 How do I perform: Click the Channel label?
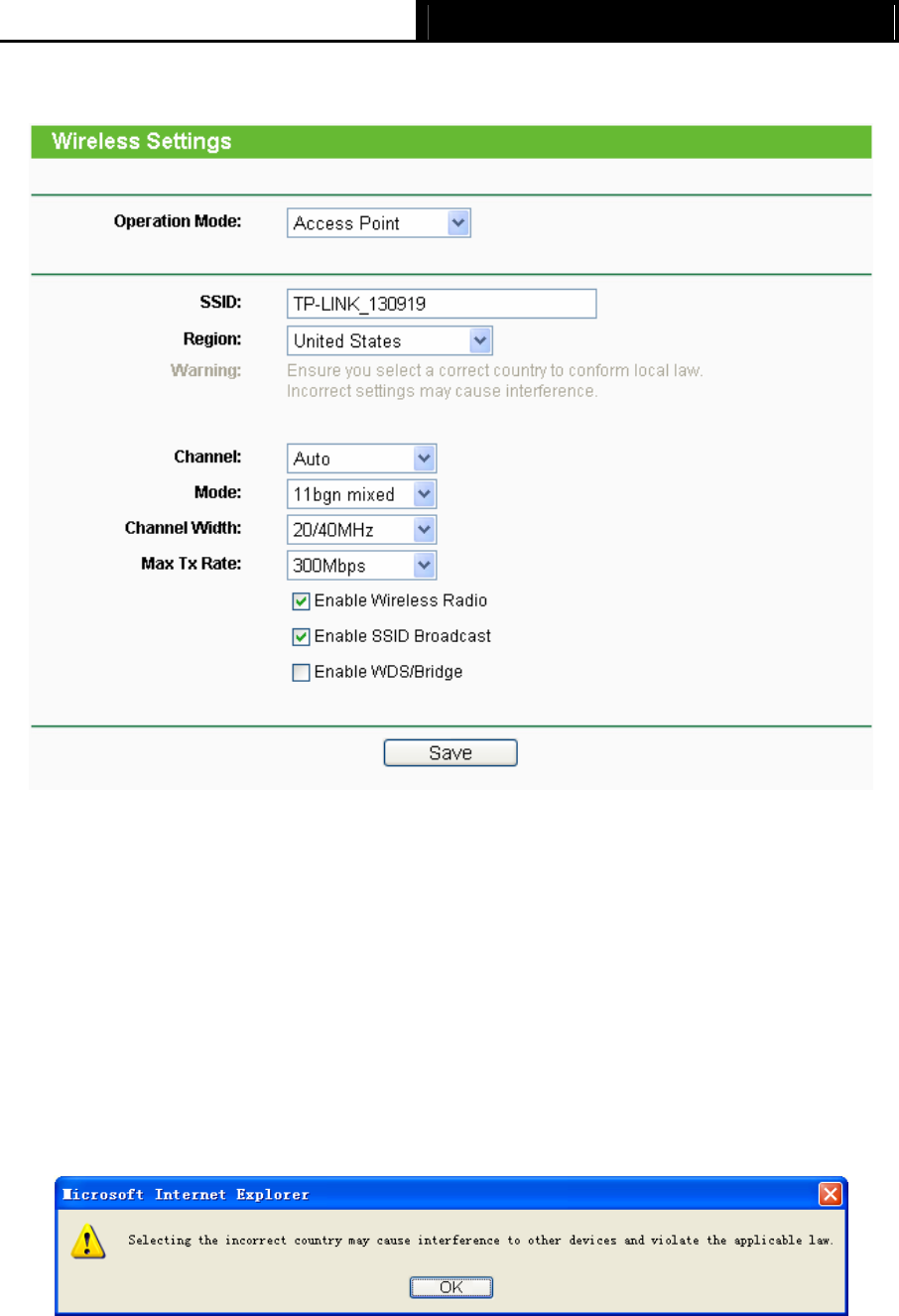tap(207, 457)
